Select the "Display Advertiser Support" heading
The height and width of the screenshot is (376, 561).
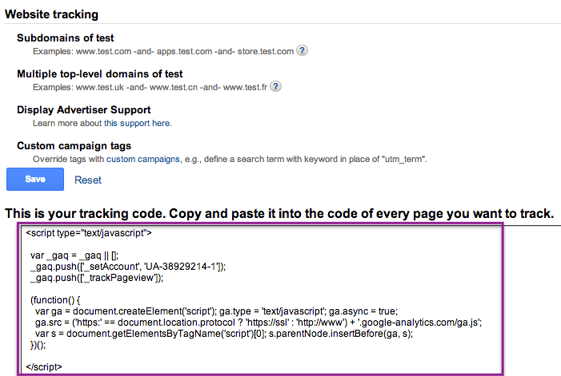pos(84,110)
